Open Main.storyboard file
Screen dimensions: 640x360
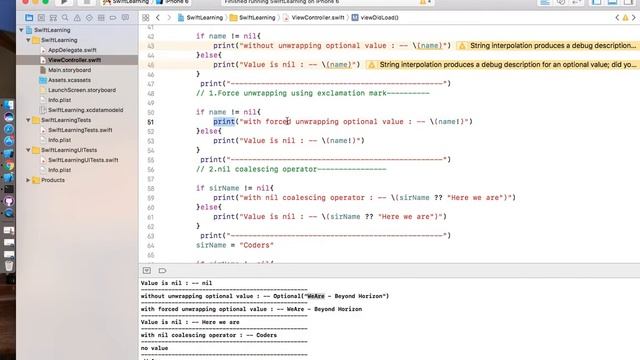pos(69,70)
